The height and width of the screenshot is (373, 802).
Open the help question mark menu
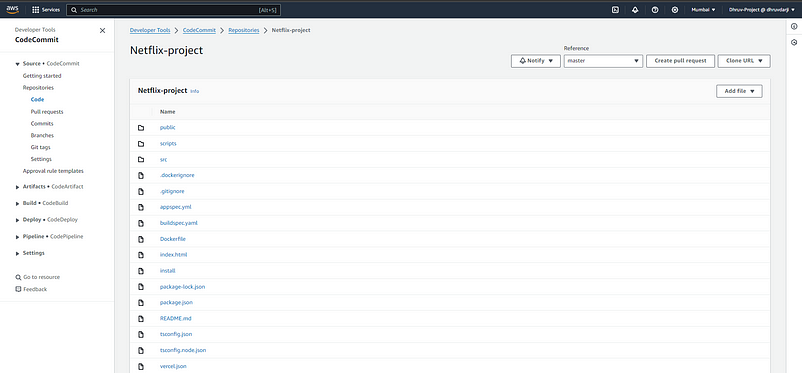pos(655,10)
